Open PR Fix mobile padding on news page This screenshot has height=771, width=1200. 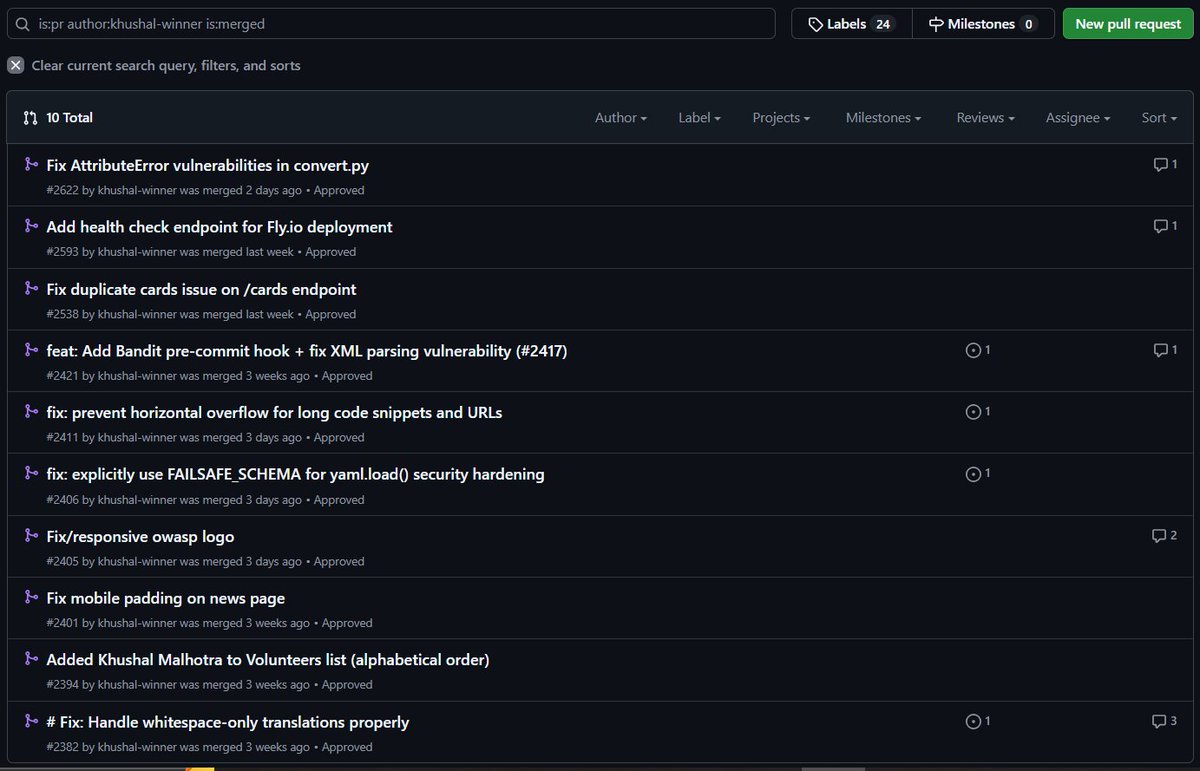click(x=166, y=598)
